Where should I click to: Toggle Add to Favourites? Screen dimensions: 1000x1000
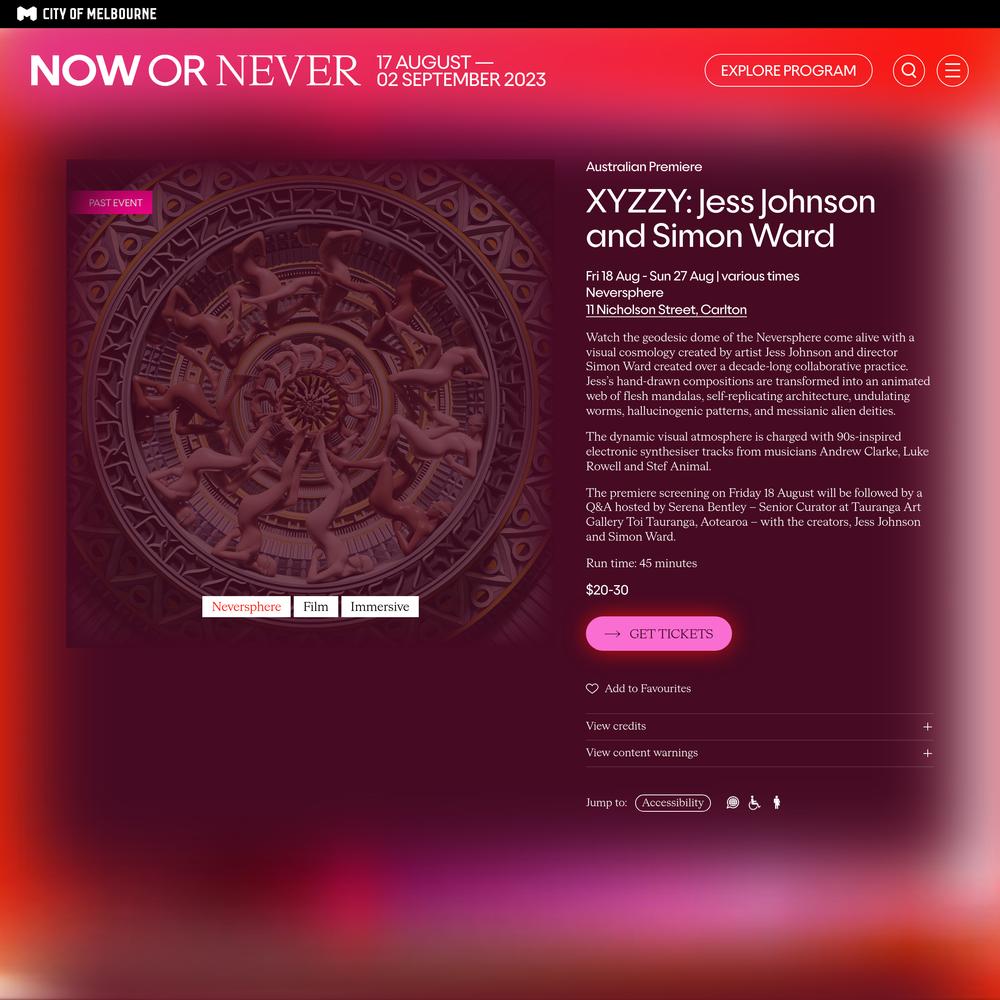point(638,688)
